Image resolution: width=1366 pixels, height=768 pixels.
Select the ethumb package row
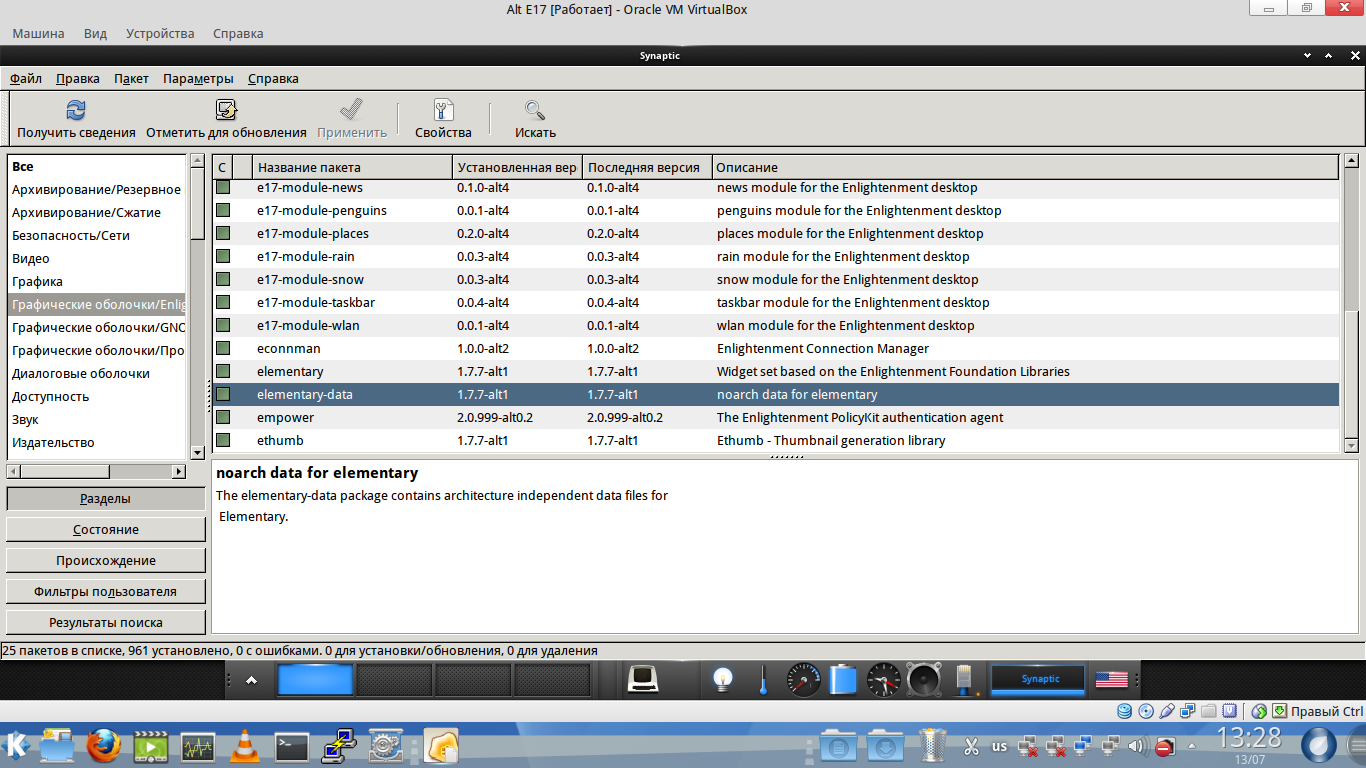[x=776, y=441]
